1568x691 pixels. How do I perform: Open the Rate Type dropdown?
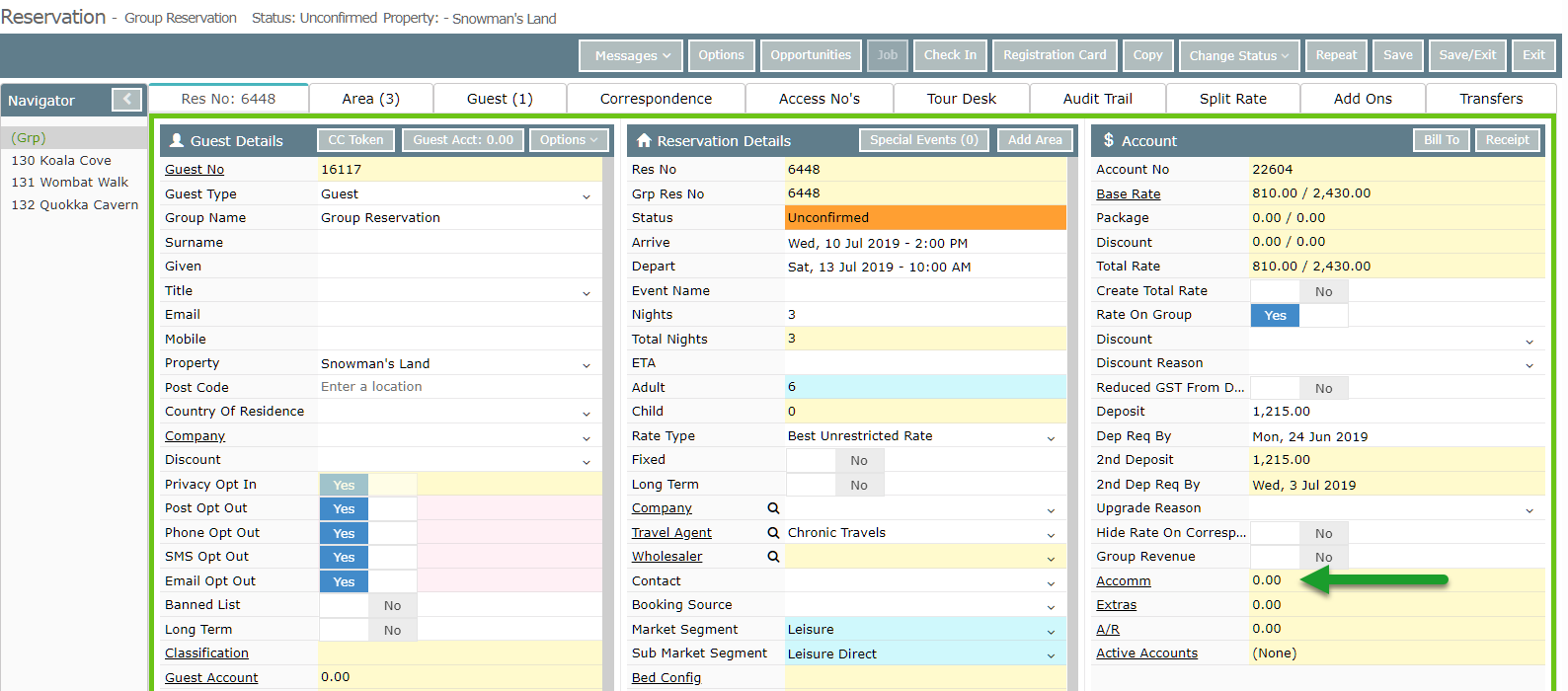(1051, 437)
